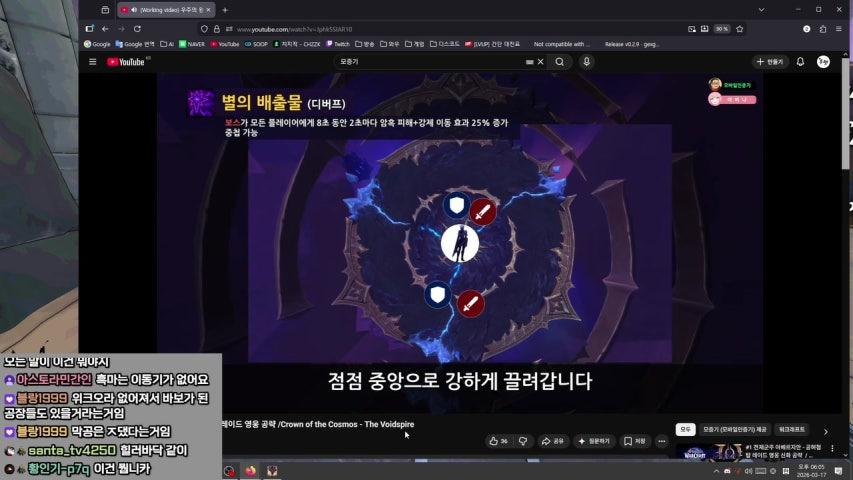Save the video to playlist (저장)
The height and width of the screenshot is (480, 853).
[634, 441]
